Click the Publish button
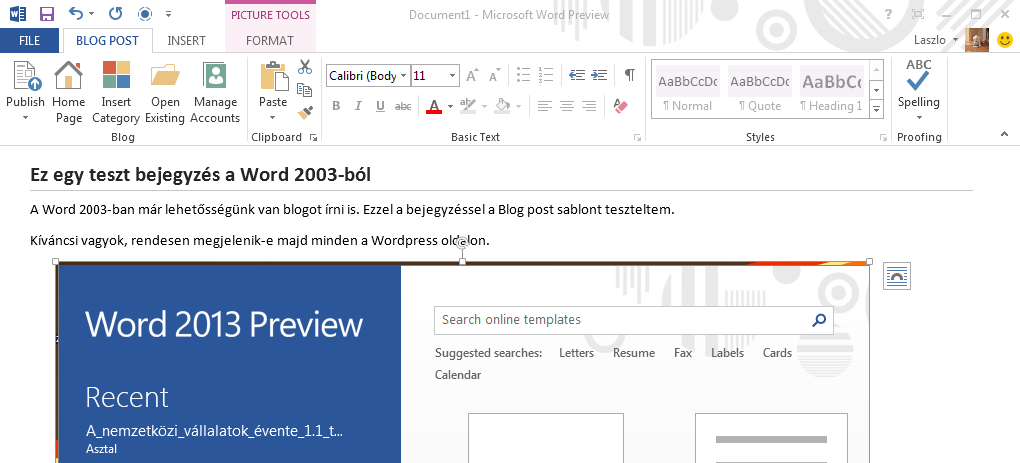 click(26, 91)
